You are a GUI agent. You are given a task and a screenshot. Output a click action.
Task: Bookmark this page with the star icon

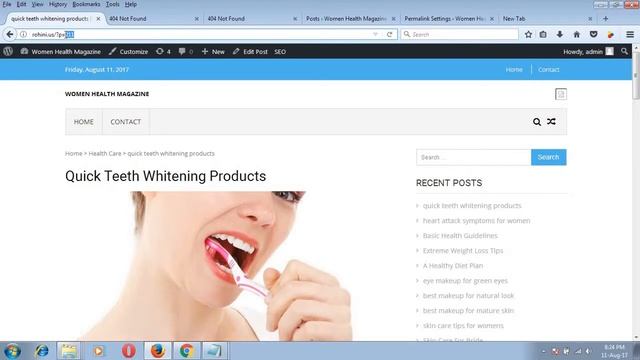(528, 34)
